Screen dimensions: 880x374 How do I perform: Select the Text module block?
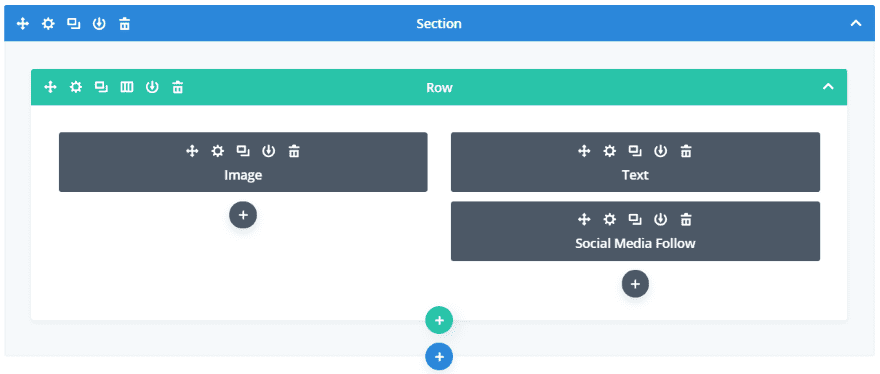(635, 162)
